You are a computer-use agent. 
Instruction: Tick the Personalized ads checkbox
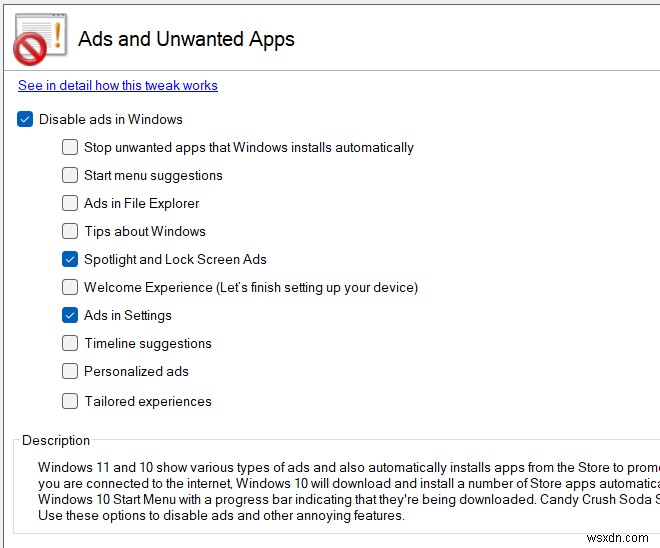click(x=70, y=371)
